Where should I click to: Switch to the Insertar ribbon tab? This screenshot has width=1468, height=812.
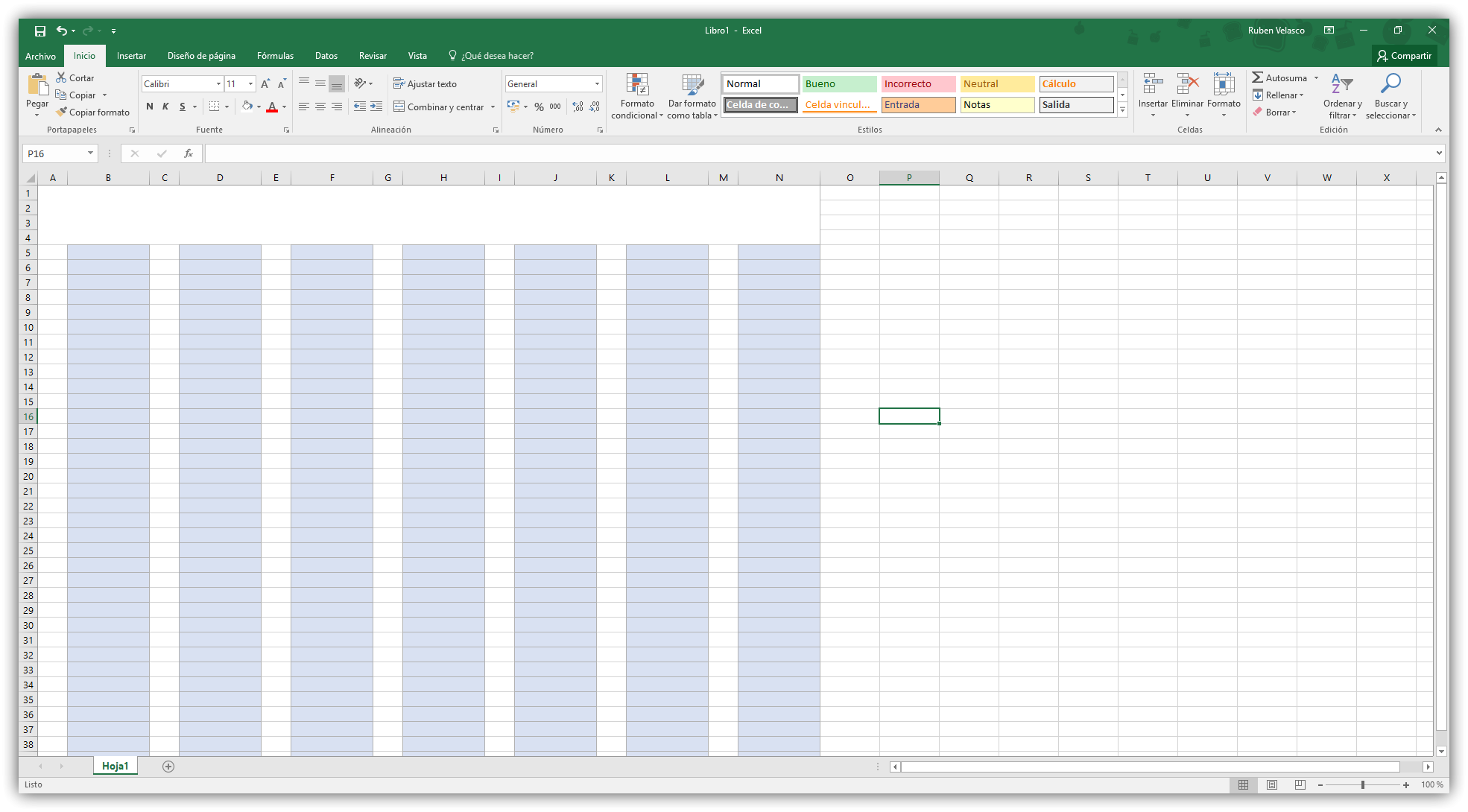tap(131, 56)
